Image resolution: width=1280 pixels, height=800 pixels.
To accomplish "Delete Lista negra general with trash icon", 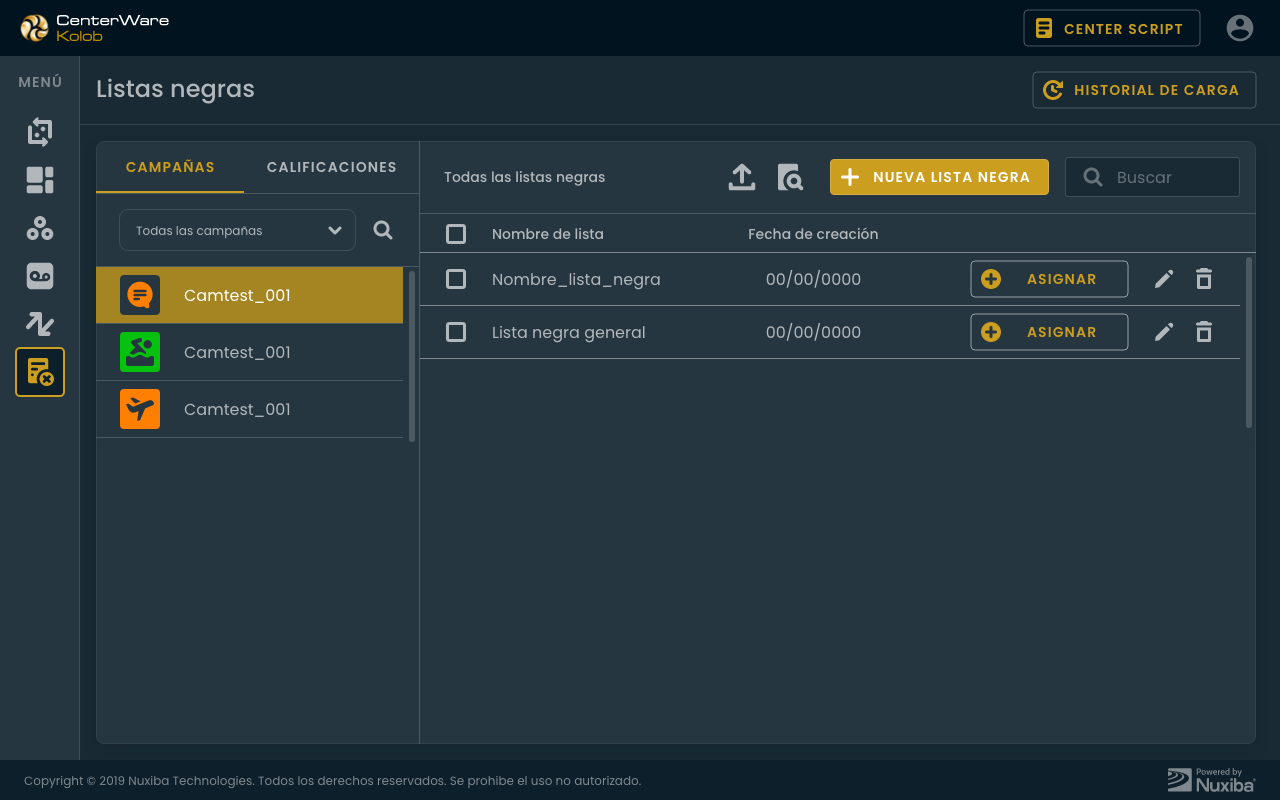I will [1204, 332].
